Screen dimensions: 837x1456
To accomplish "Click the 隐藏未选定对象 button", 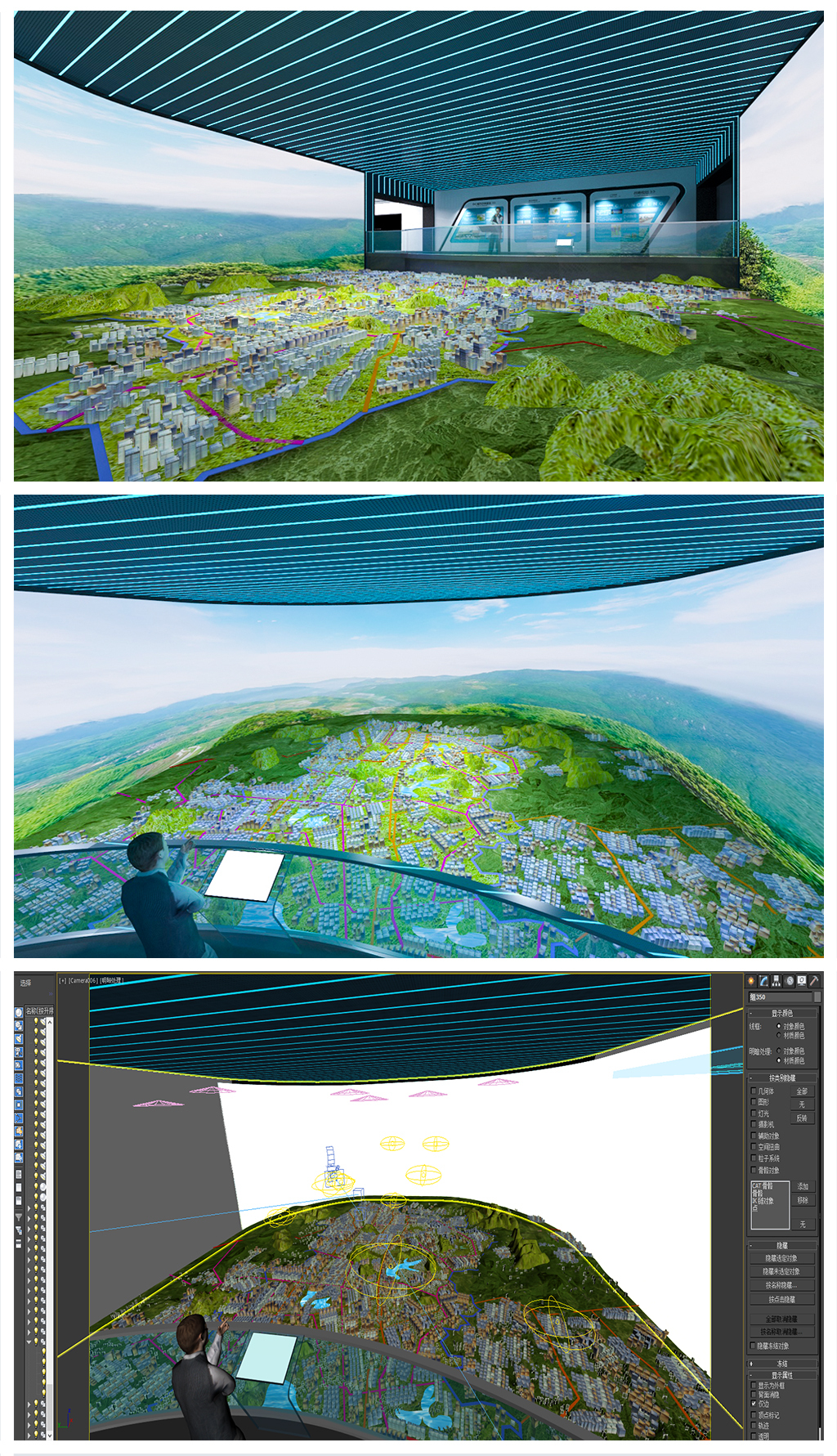I will [x=782, y=1272].
